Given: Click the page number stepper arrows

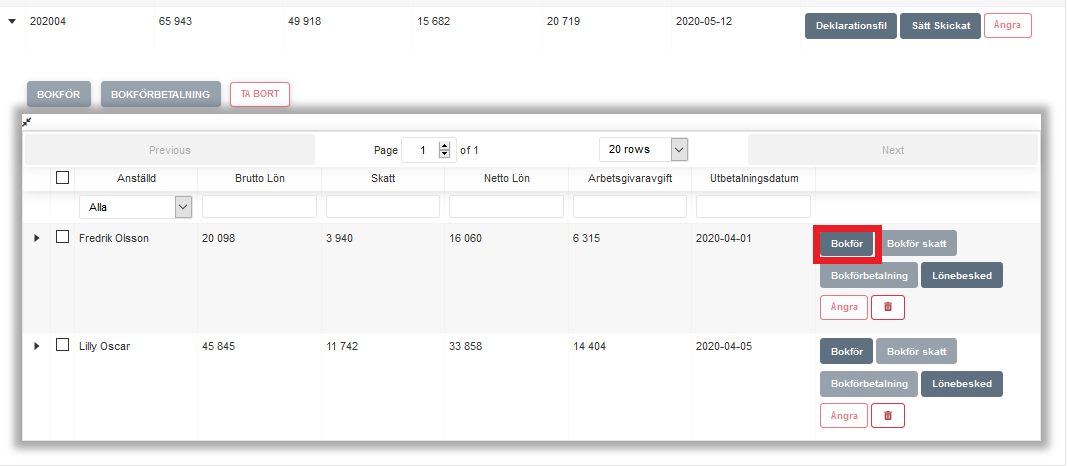Looking at the screenshot, I should [x=445, y=150].
